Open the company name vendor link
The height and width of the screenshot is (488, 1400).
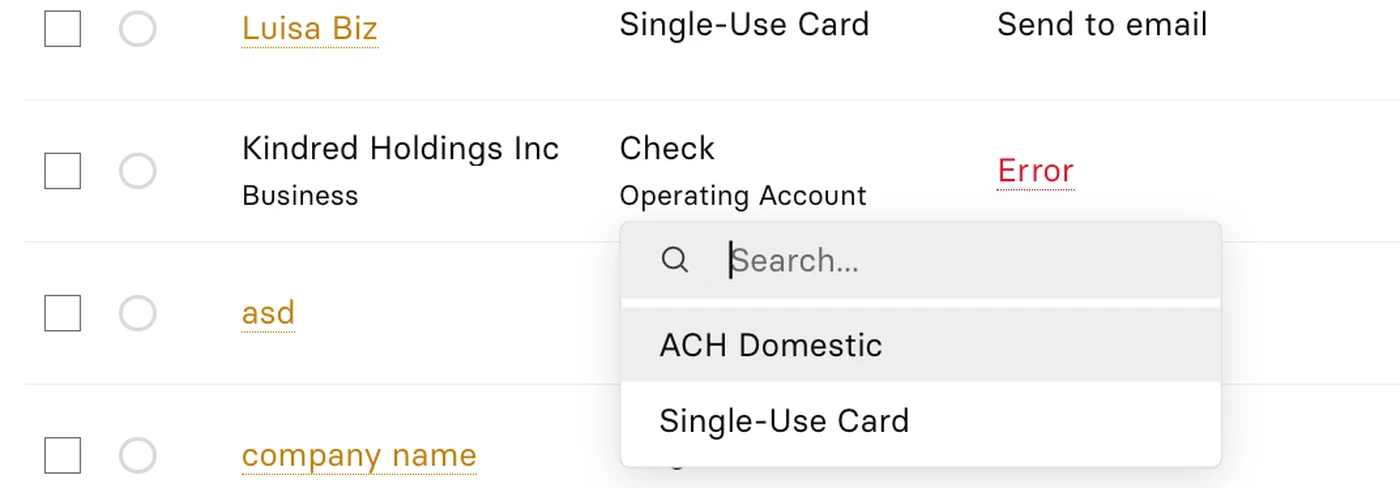(359, 456)
